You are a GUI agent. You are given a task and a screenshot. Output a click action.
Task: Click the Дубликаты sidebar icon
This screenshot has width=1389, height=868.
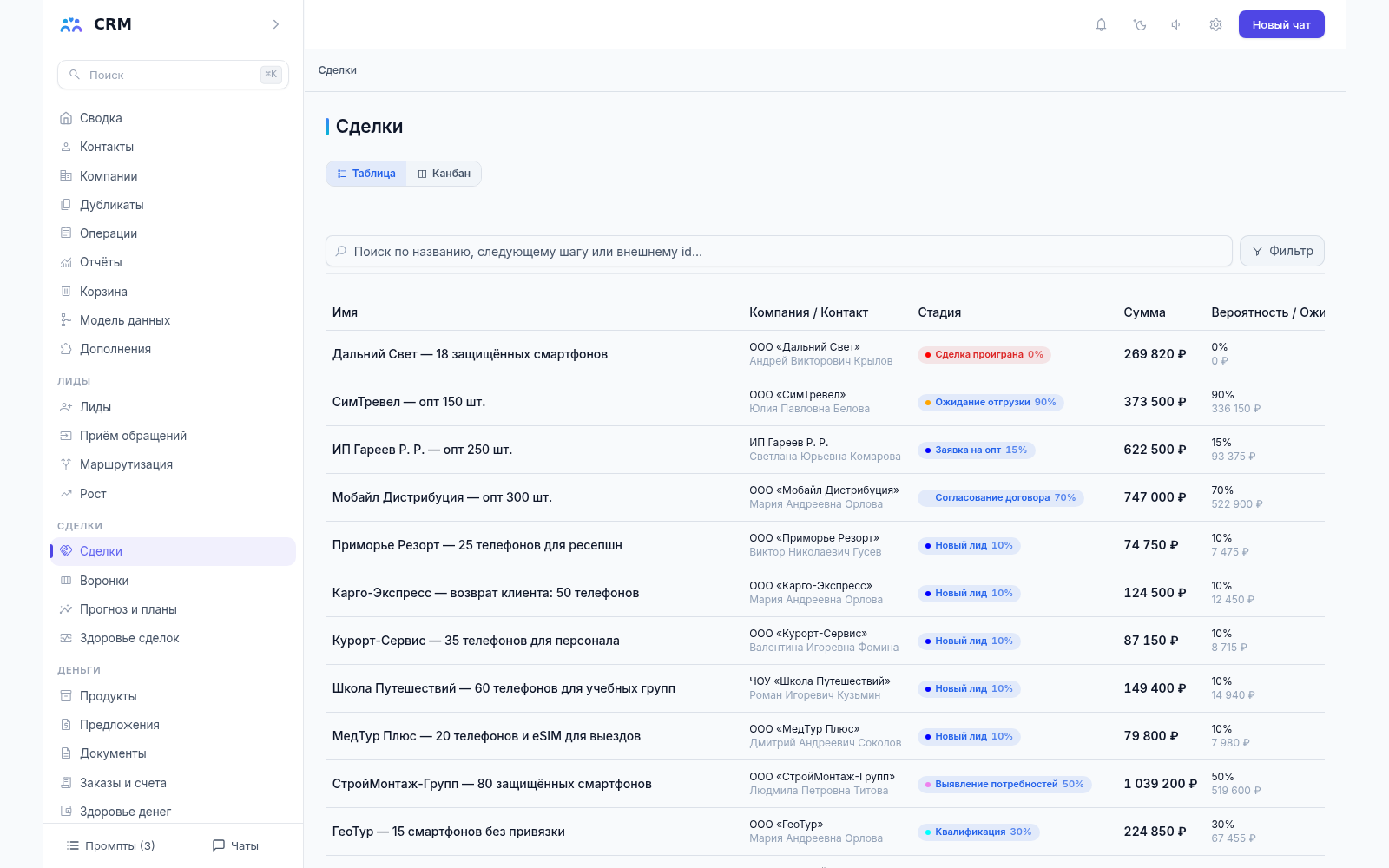66,205
